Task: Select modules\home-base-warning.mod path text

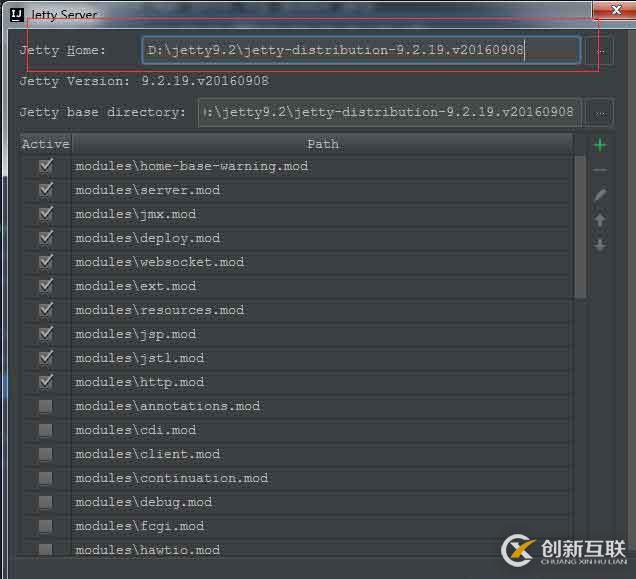Action: tap(191, 166)
